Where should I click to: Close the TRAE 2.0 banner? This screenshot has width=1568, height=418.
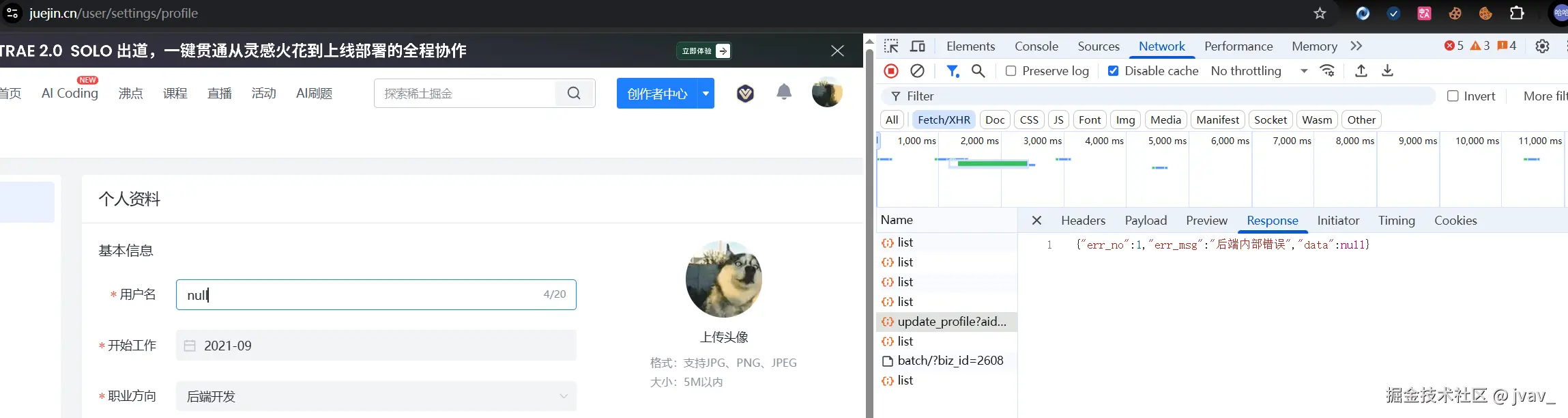coord(837,51)
